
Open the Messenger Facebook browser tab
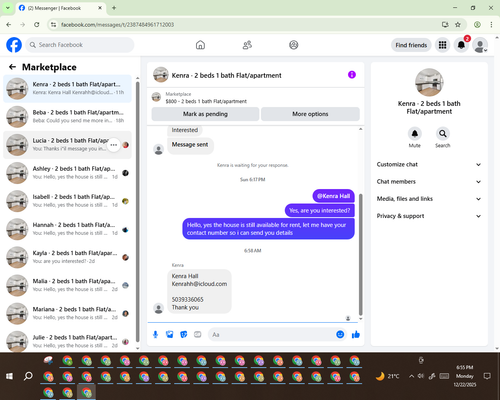(x=60, y=8)
